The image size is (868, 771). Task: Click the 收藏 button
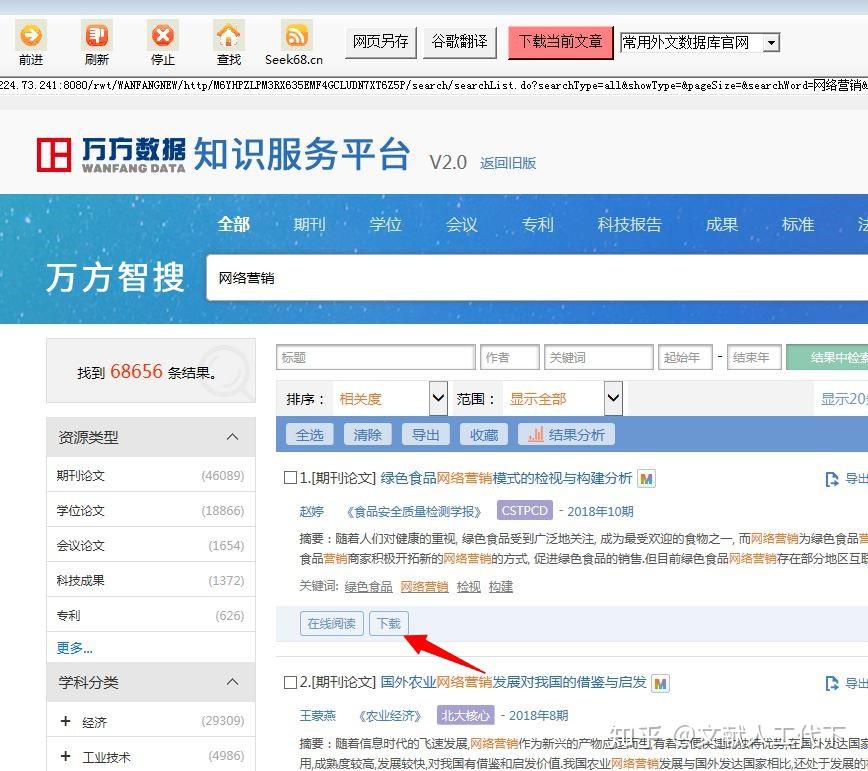pos(484,434)
